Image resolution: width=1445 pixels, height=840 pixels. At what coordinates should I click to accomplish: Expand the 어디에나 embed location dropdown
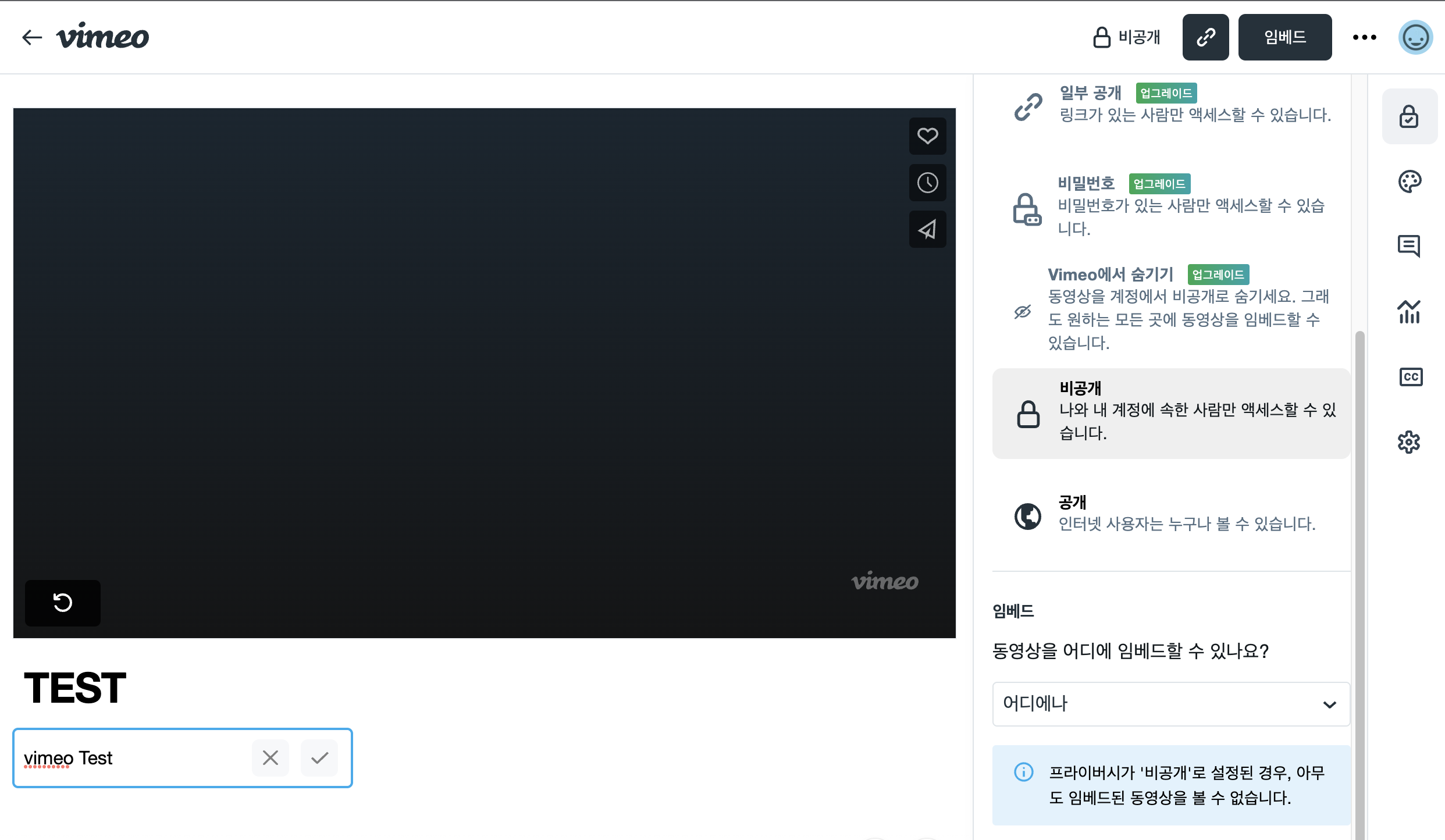[x=1170, y=704]
